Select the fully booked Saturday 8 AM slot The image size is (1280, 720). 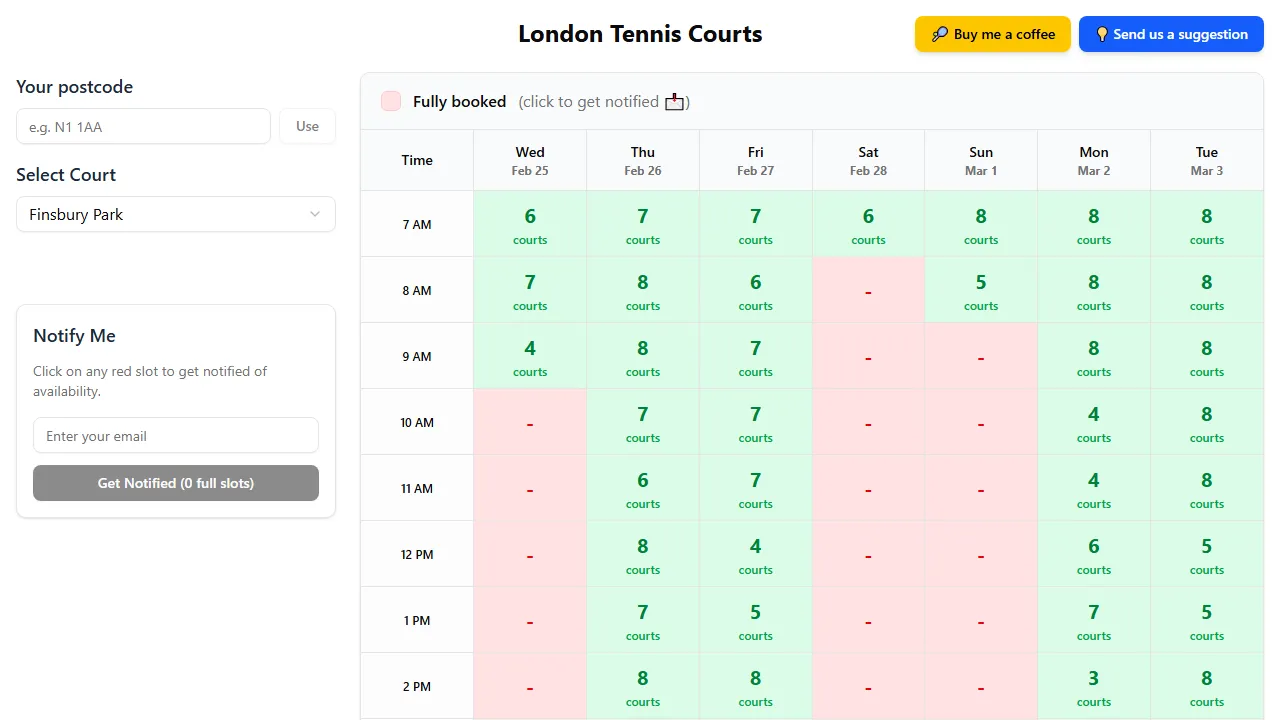(x=868, y=289)
